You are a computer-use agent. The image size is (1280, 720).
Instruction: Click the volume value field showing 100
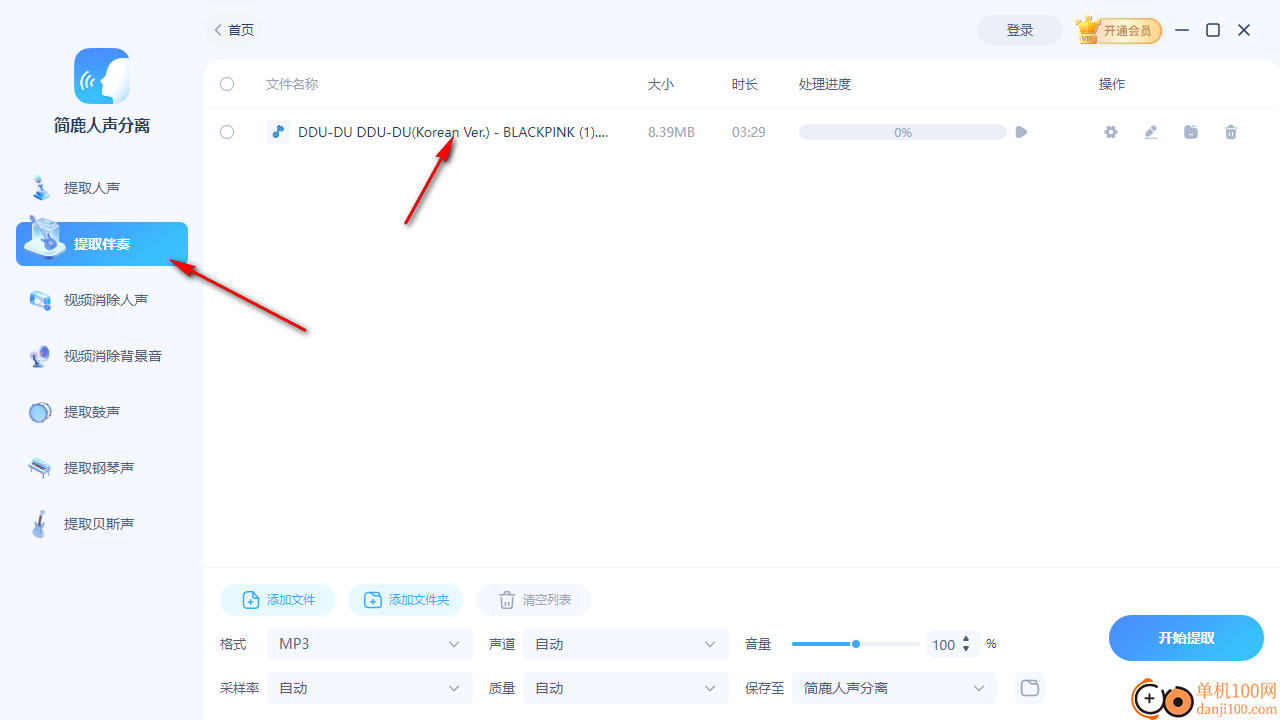tap(943, 645)
